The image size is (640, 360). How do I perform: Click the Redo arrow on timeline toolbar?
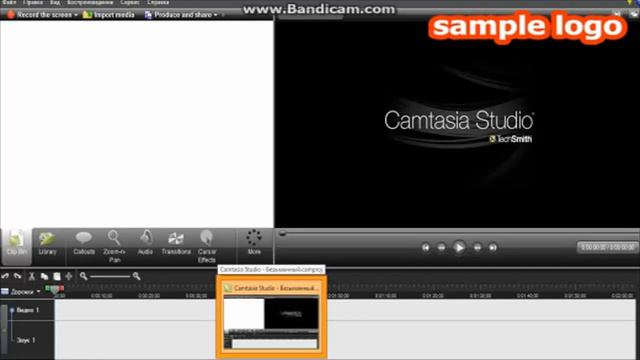pos(18,276)
